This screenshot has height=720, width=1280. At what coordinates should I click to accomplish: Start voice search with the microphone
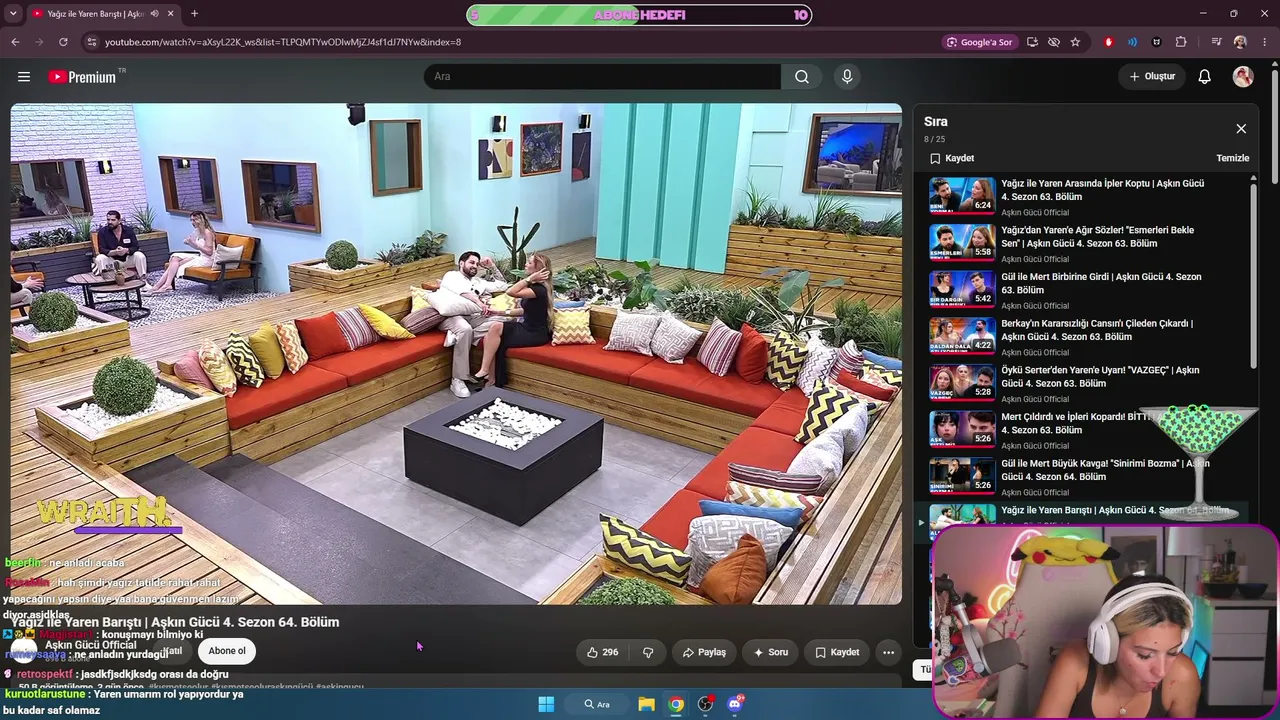[x=847, y=77]
